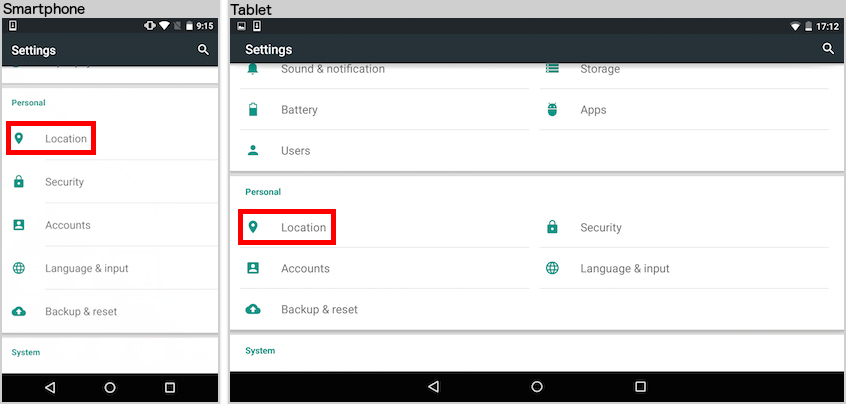
Task: Tap the 17:12 clock on tablet status bar
Action: 827,26
